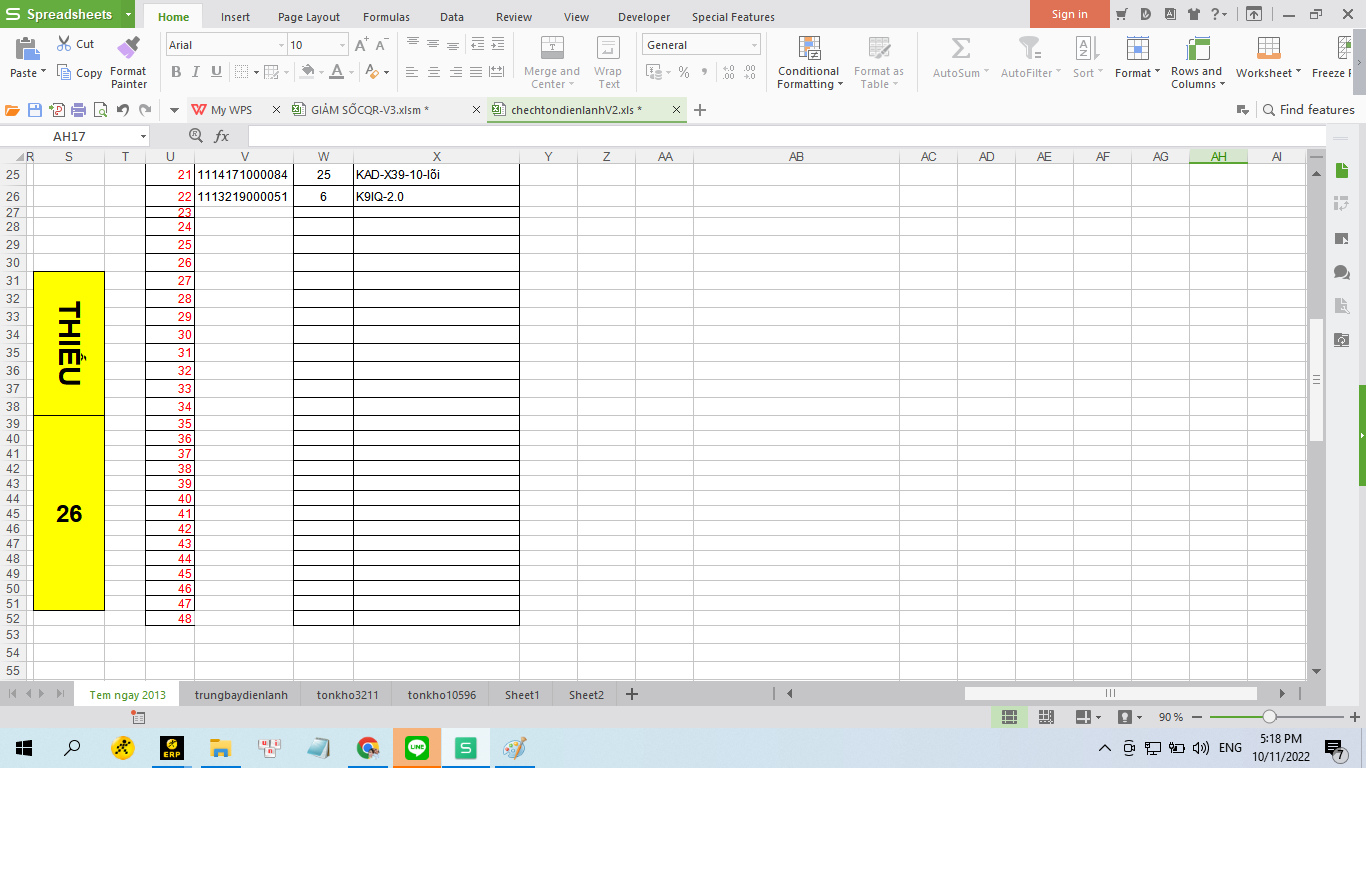Open the LINE app from the taskbar
The height and width of the screenshot is (872, 1366).
417,747
